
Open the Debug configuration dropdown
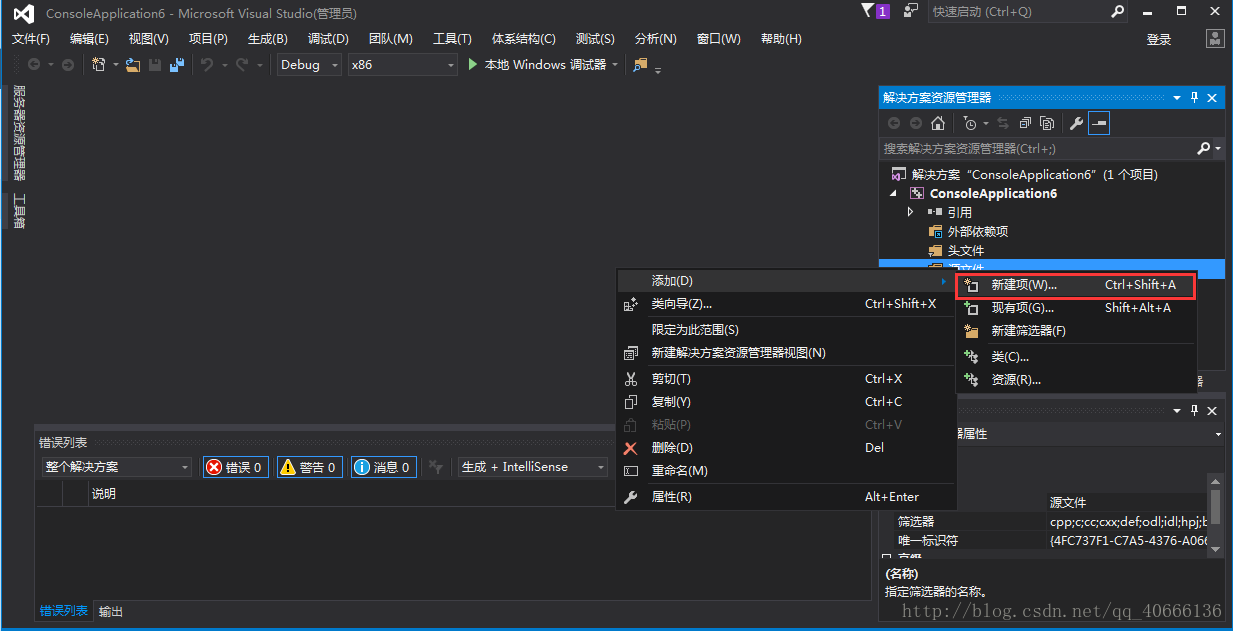tap(309, 65)
